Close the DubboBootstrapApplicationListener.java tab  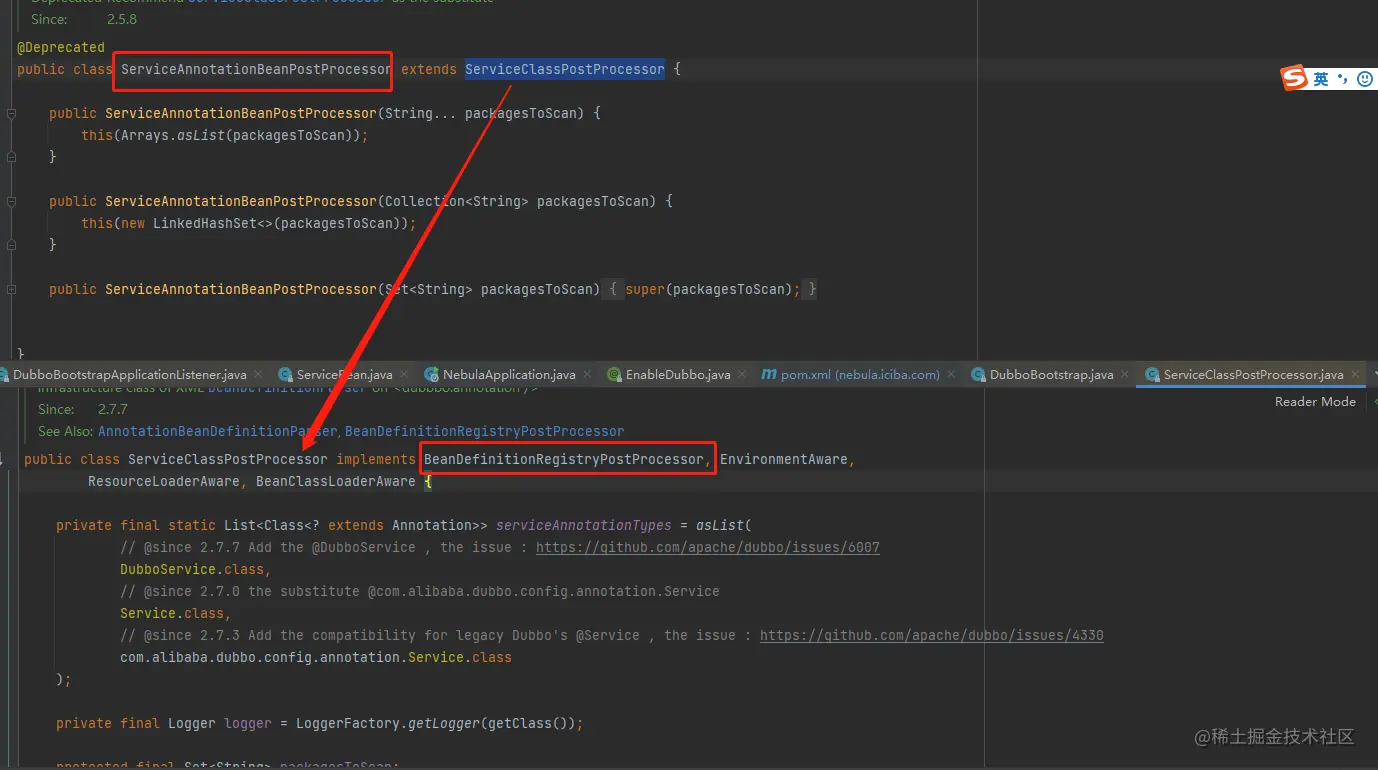click(258, 375)
